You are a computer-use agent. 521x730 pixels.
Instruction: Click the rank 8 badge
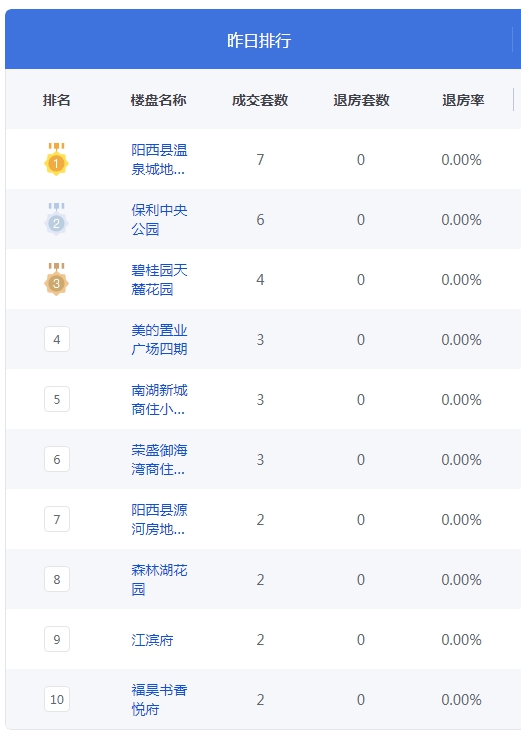point(57,580)
